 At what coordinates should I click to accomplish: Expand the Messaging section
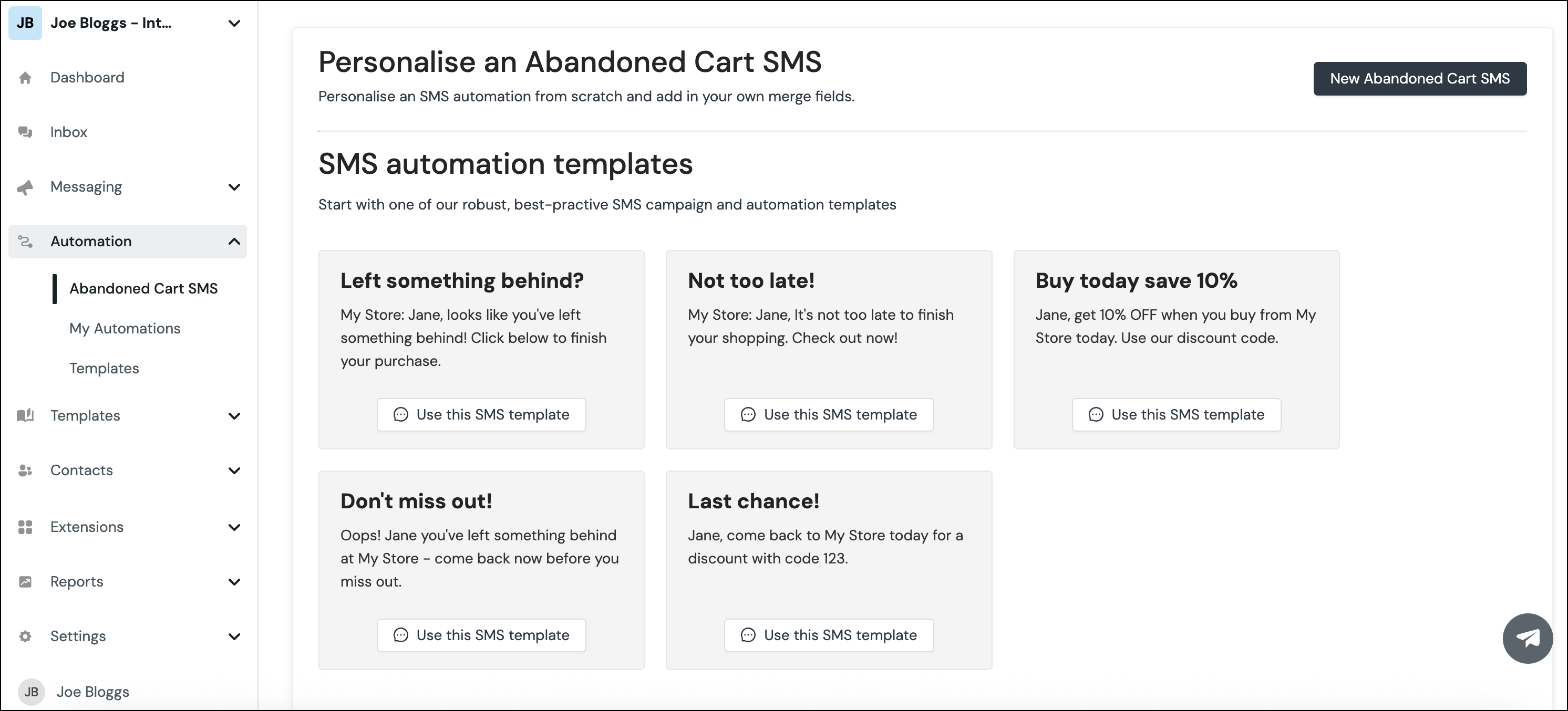point(235,187)
